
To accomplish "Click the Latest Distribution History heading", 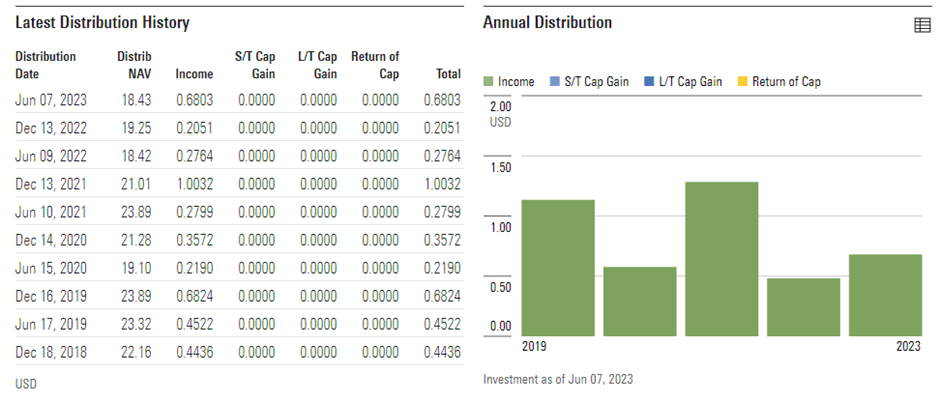I will pyautogui.click(x=102, y=23).
